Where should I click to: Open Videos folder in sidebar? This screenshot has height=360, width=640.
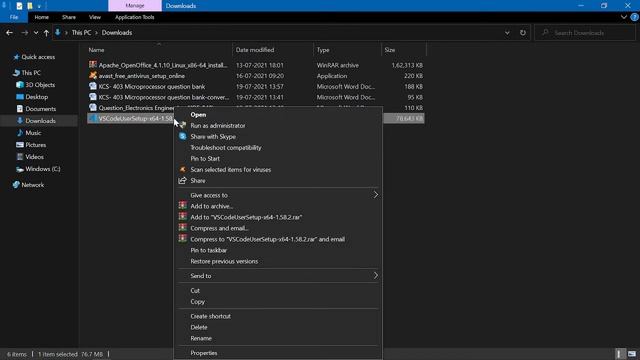click(34, 157)
